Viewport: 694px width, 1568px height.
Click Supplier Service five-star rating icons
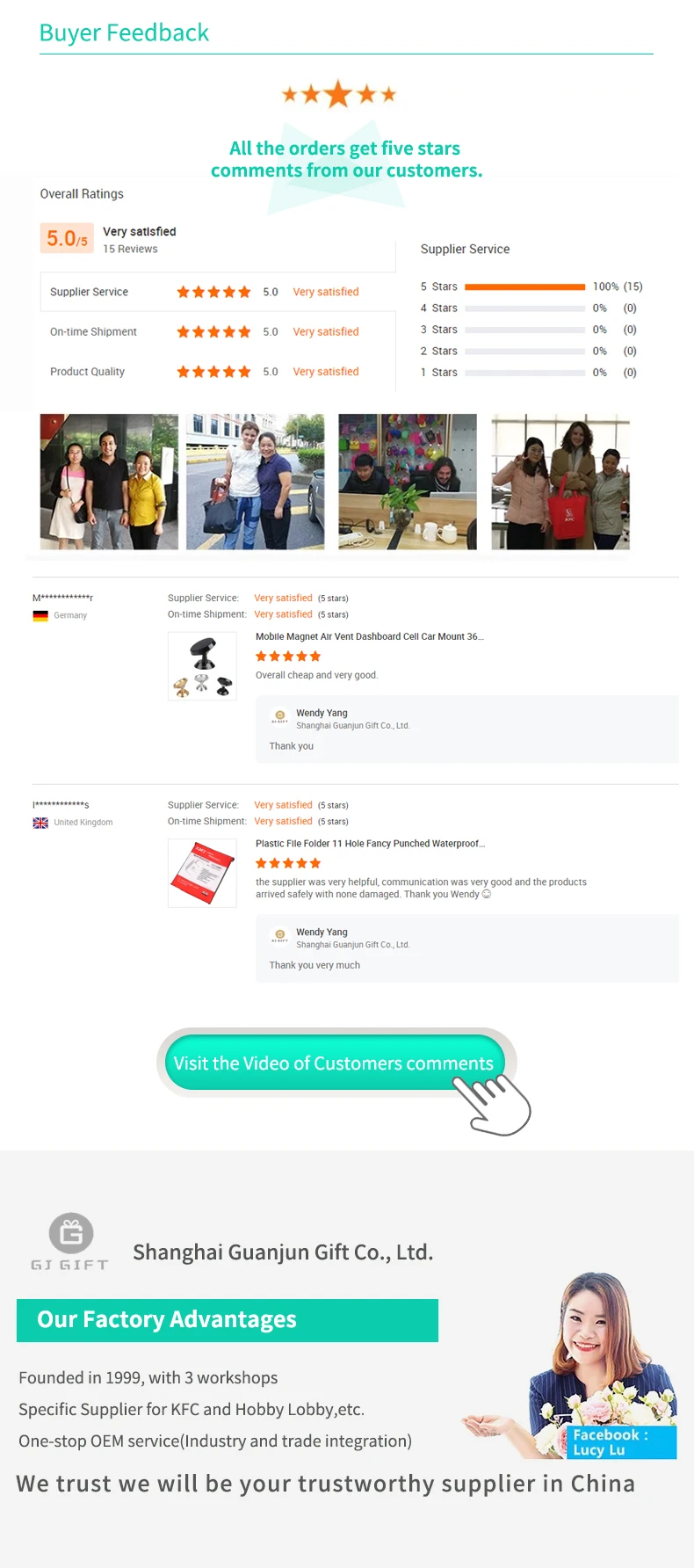coord(213,292)
